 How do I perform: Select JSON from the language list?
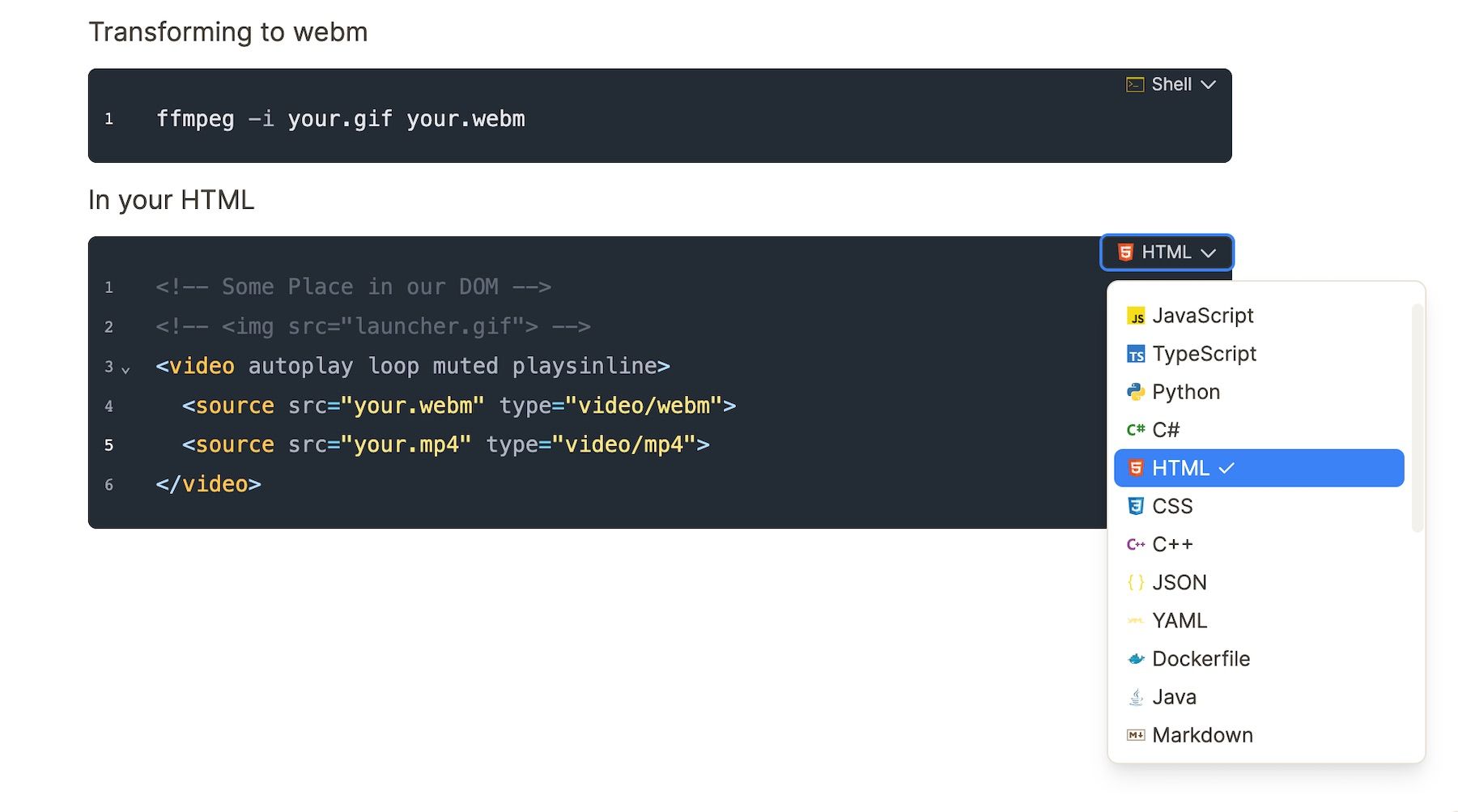1179,583
